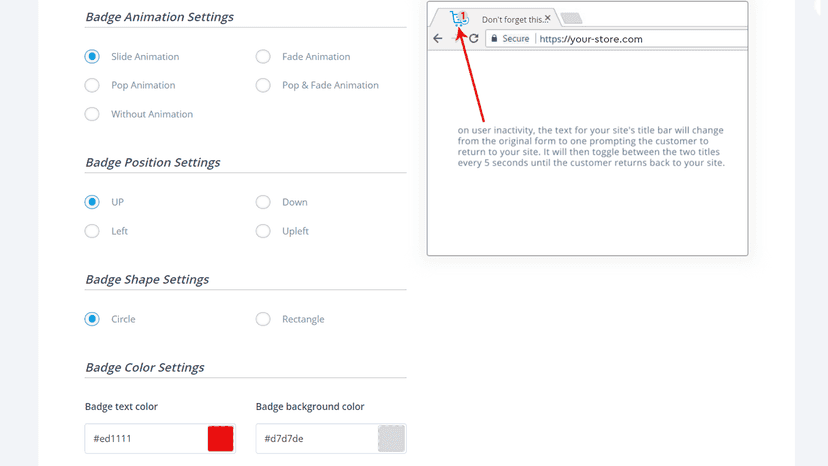Select Pop Animation radio button
Screen dimensions: 828x466
click(x=92, y=85)
